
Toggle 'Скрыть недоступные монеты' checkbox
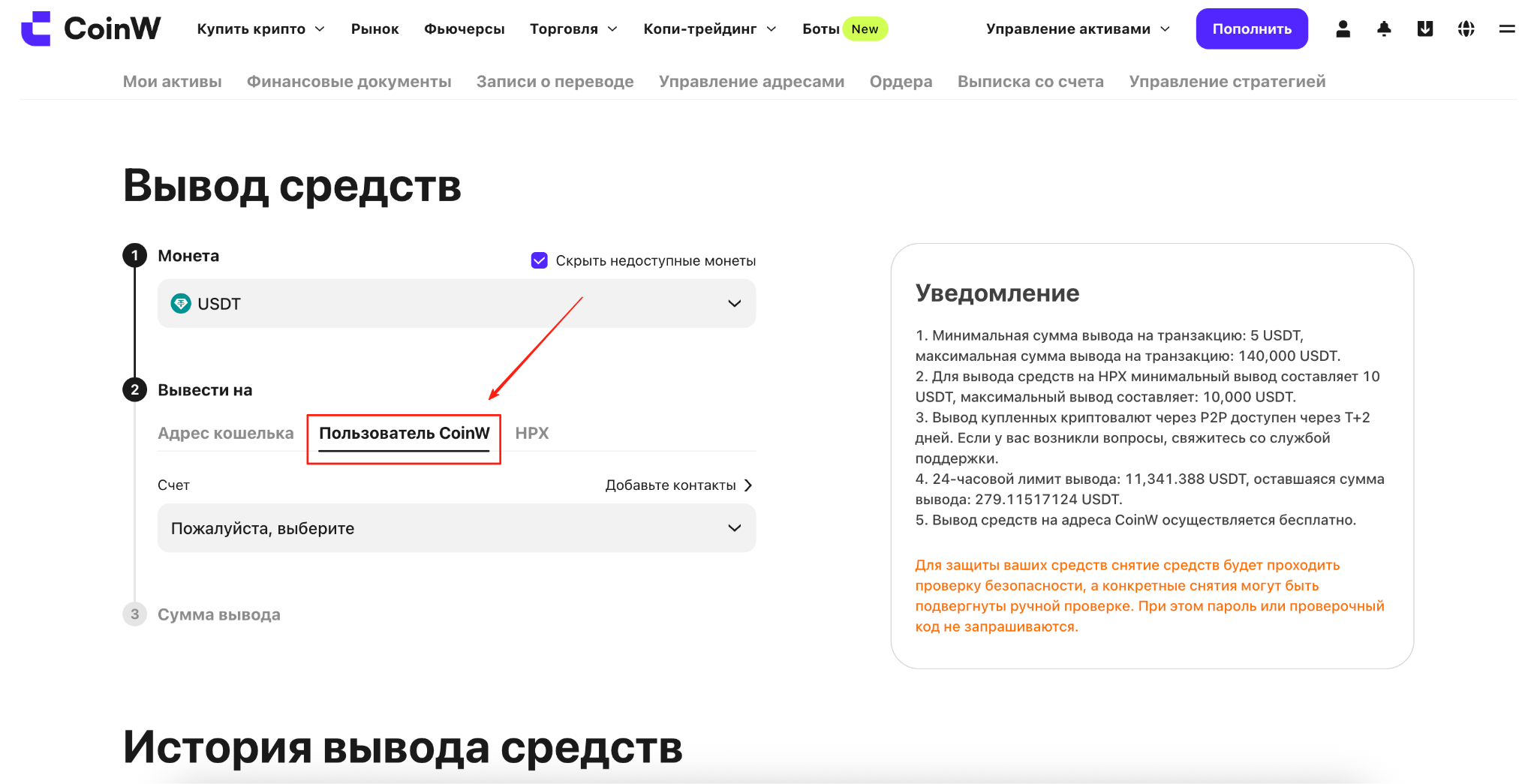pyautogui.click(x=539, y=260)
